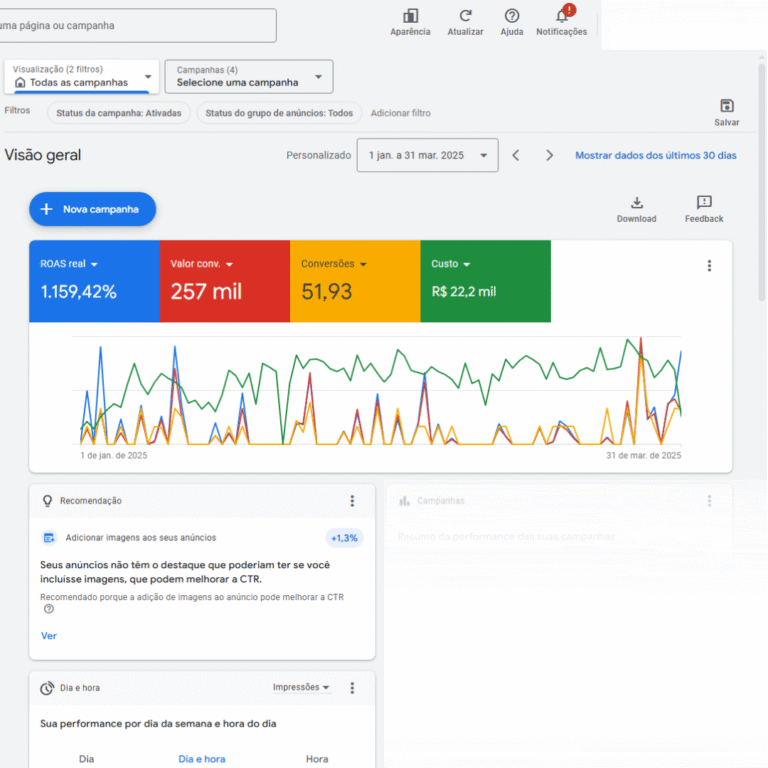Viewport: 768px width, 768px height.
Task: Click the page or campaign search field
Action: point(137,25)
